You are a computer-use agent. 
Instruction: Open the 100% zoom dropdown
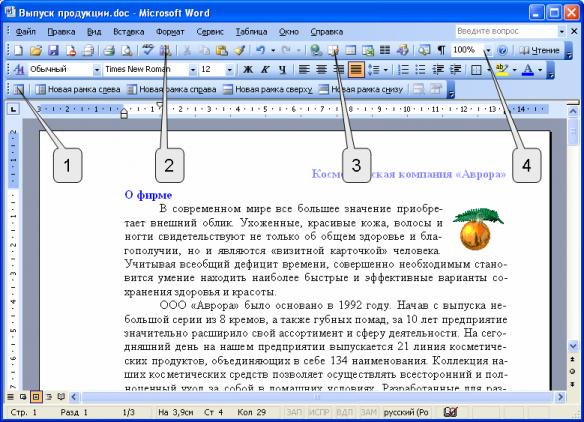488,50
